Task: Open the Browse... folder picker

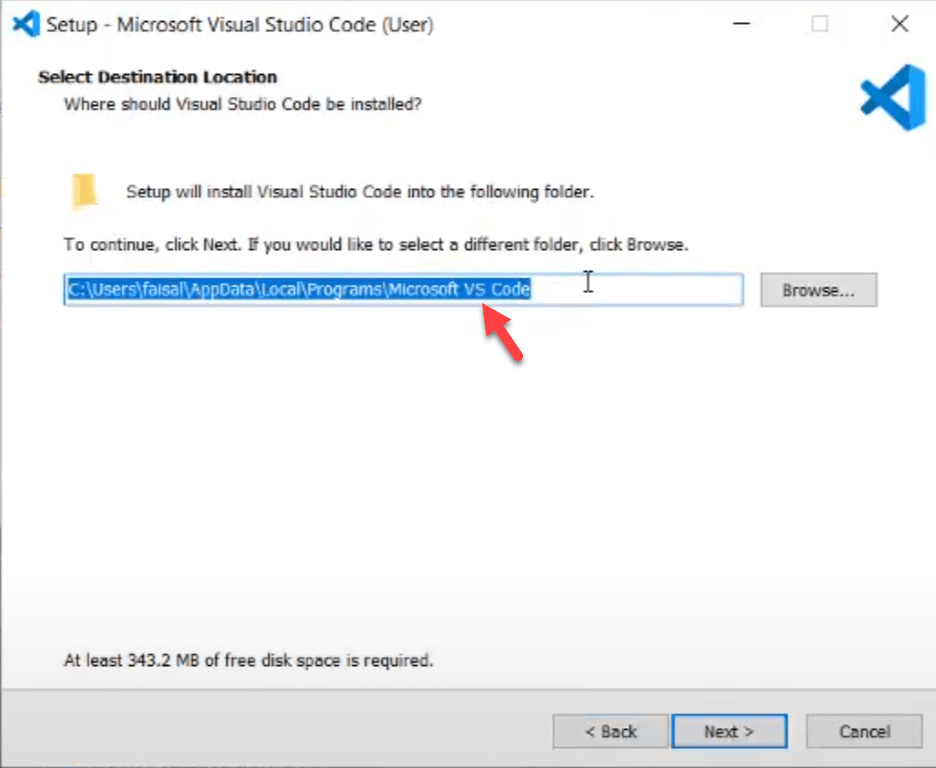Action: (818, 291)
